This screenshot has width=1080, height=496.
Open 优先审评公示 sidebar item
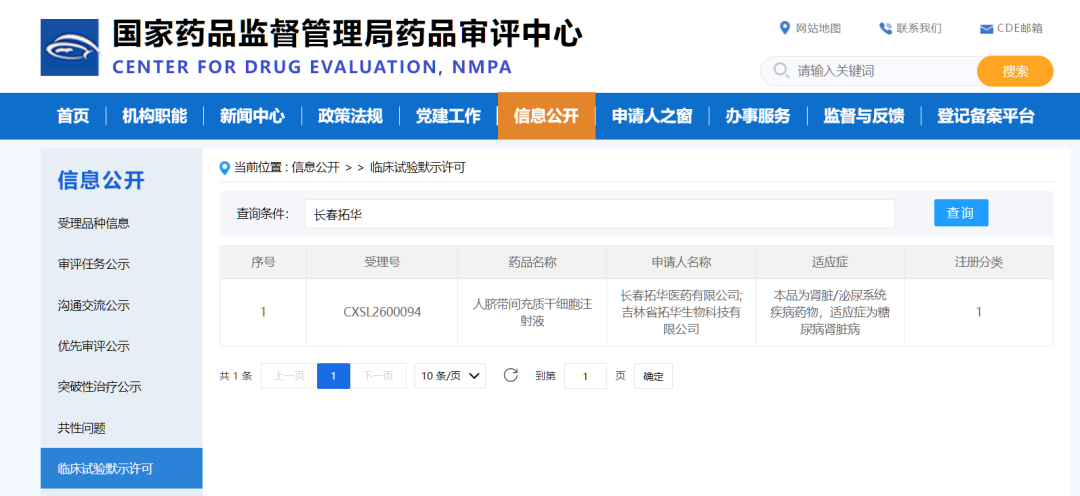tap(94, 346)
